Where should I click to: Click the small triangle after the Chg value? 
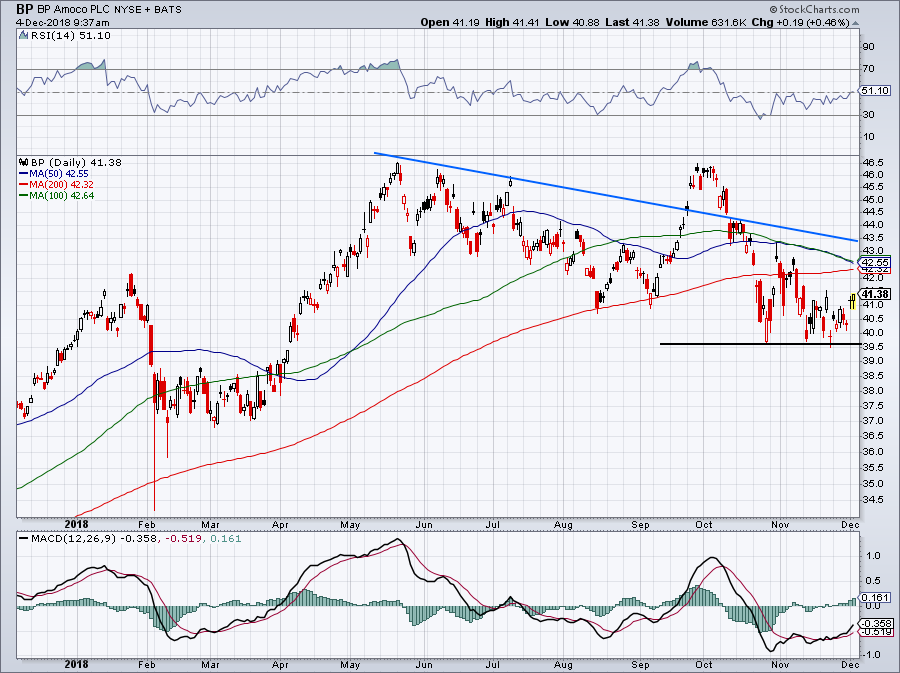coord(855,23)
